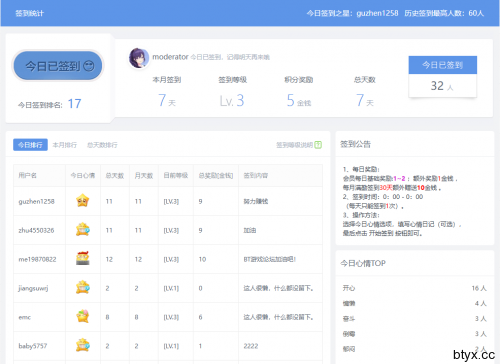Click mood emoji in me19870822 row
The height and width of the screenshot is (364, 500).
[82, 259]
